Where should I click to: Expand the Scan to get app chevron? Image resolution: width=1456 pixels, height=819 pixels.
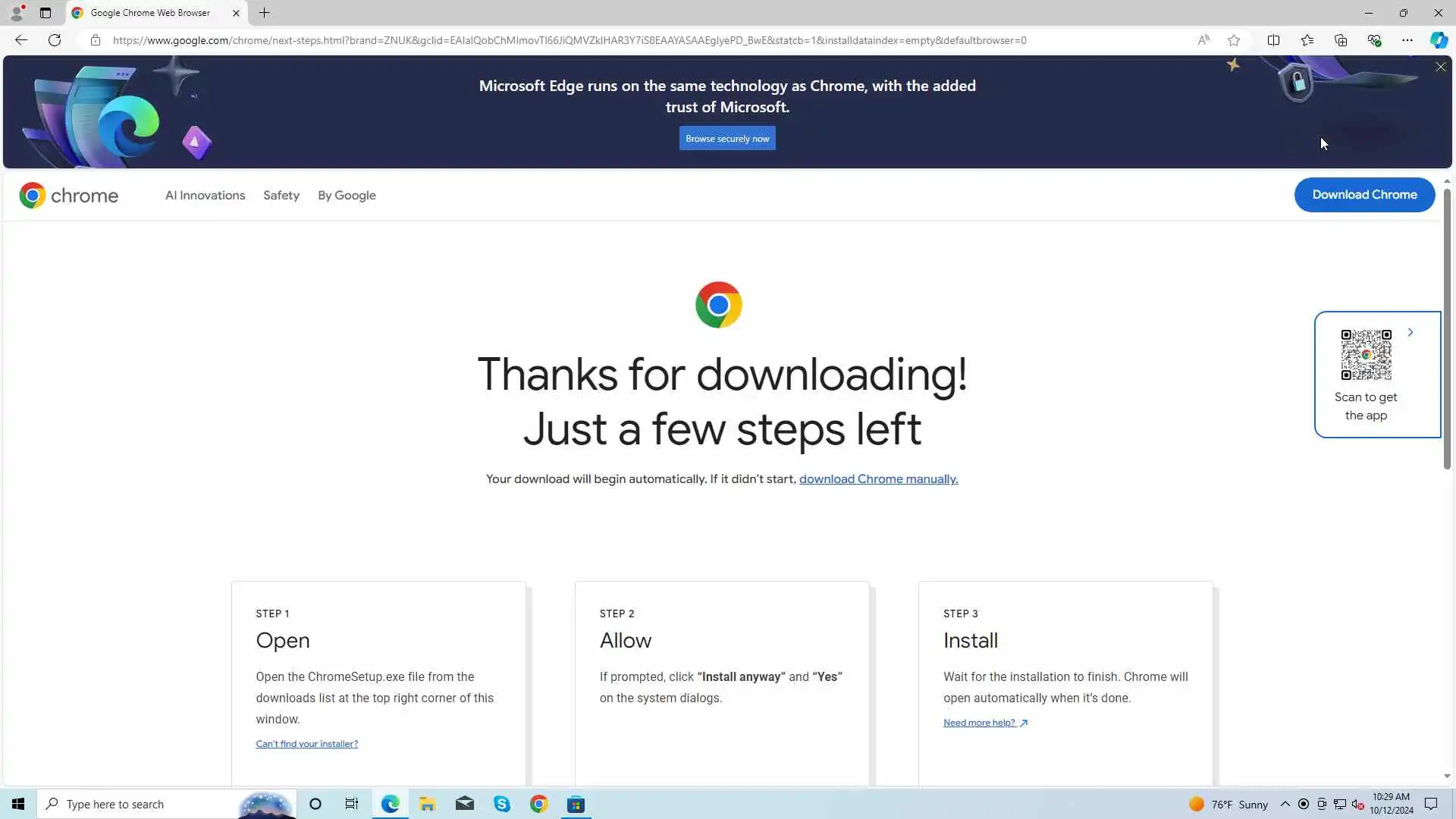coord(1410,332)
